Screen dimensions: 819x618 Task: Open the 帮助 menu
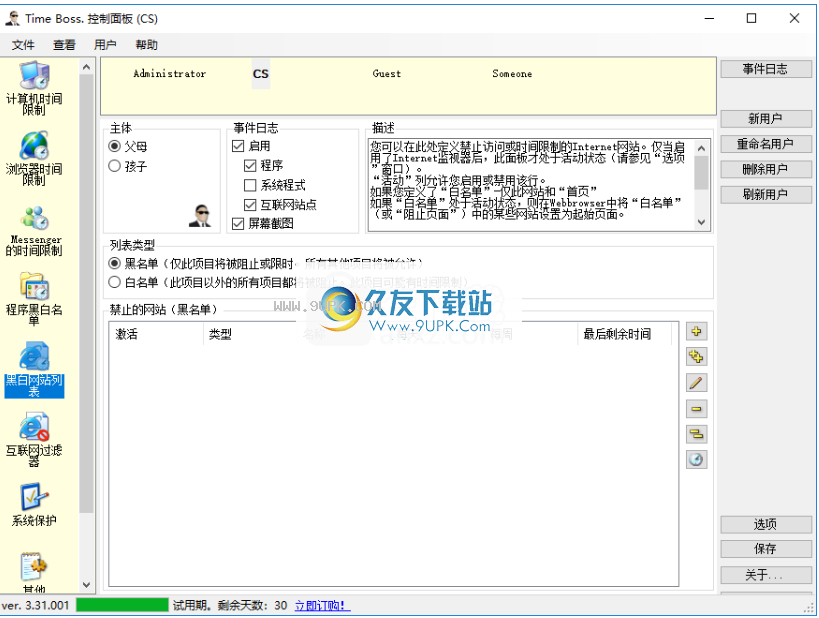[x=146, y=45]
